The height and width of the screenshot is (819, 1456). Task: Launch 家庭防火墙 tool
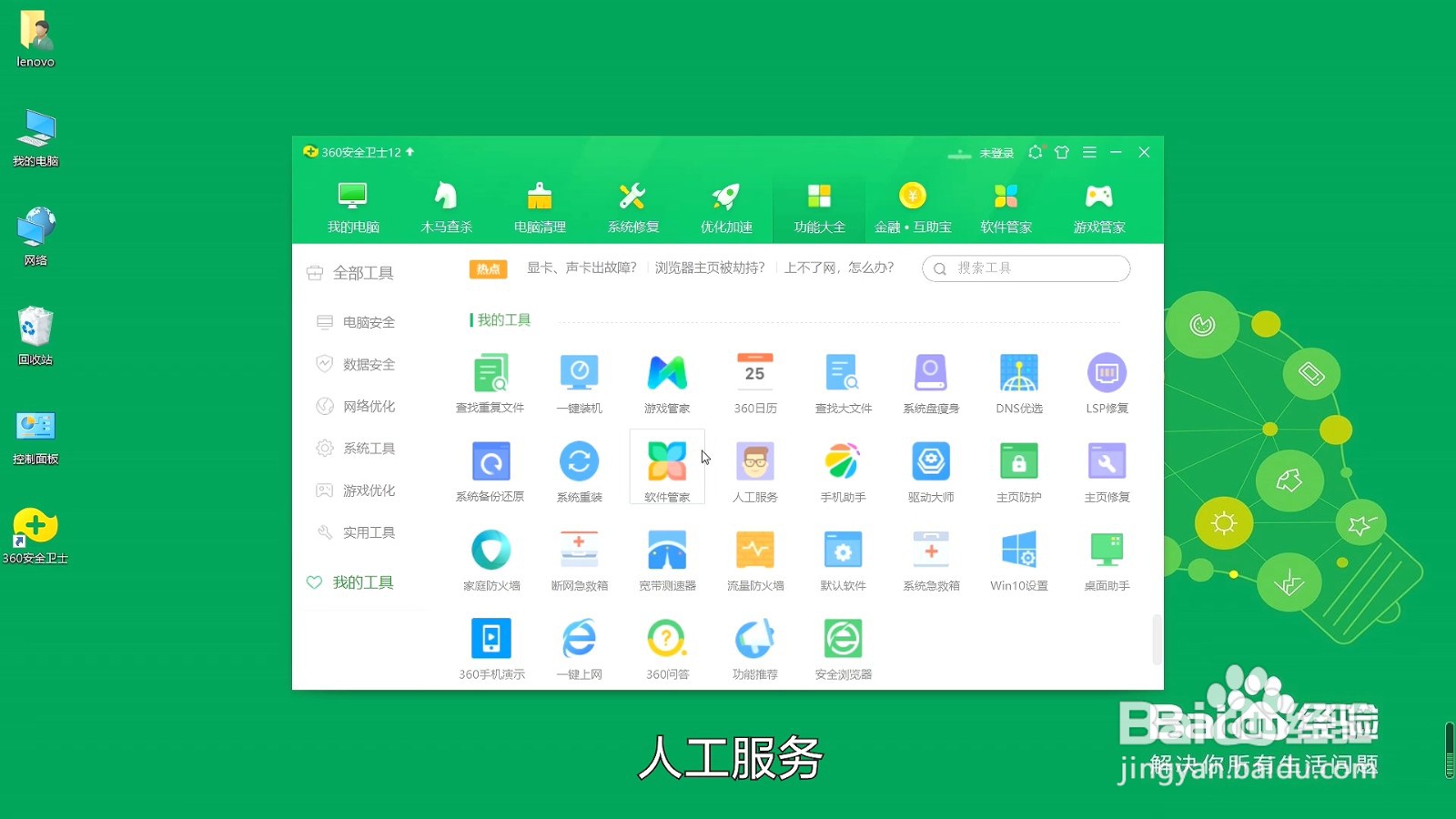491,561
